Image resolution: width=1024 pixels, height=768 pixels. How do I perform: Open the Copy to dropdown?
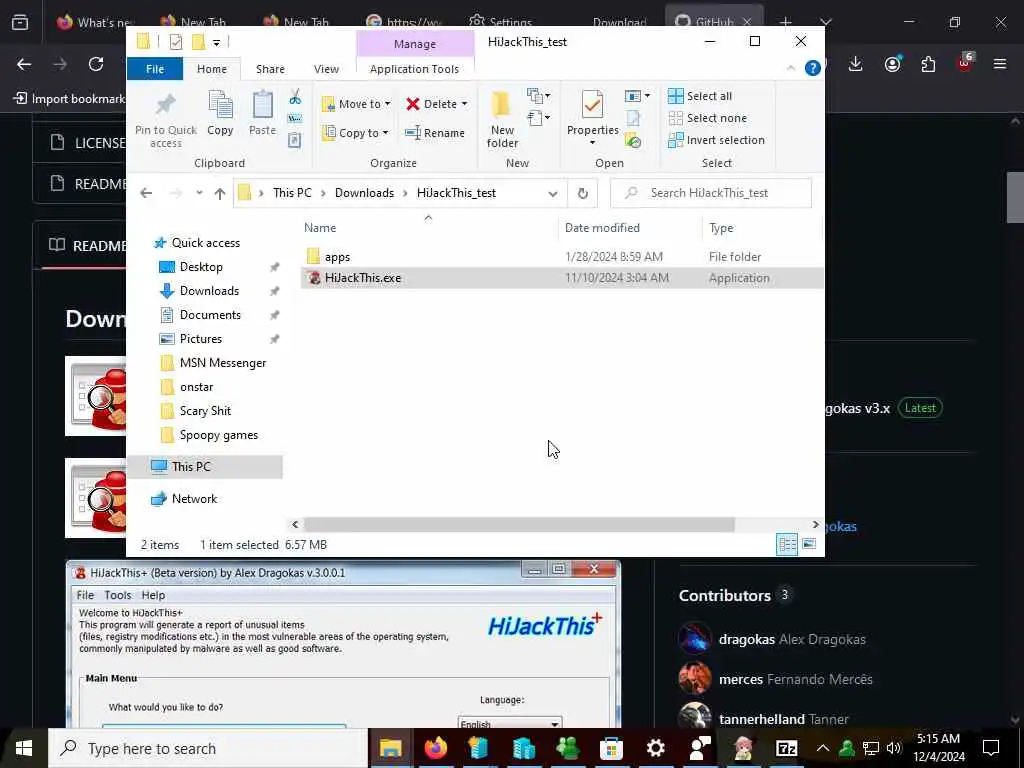pos(356,133)
